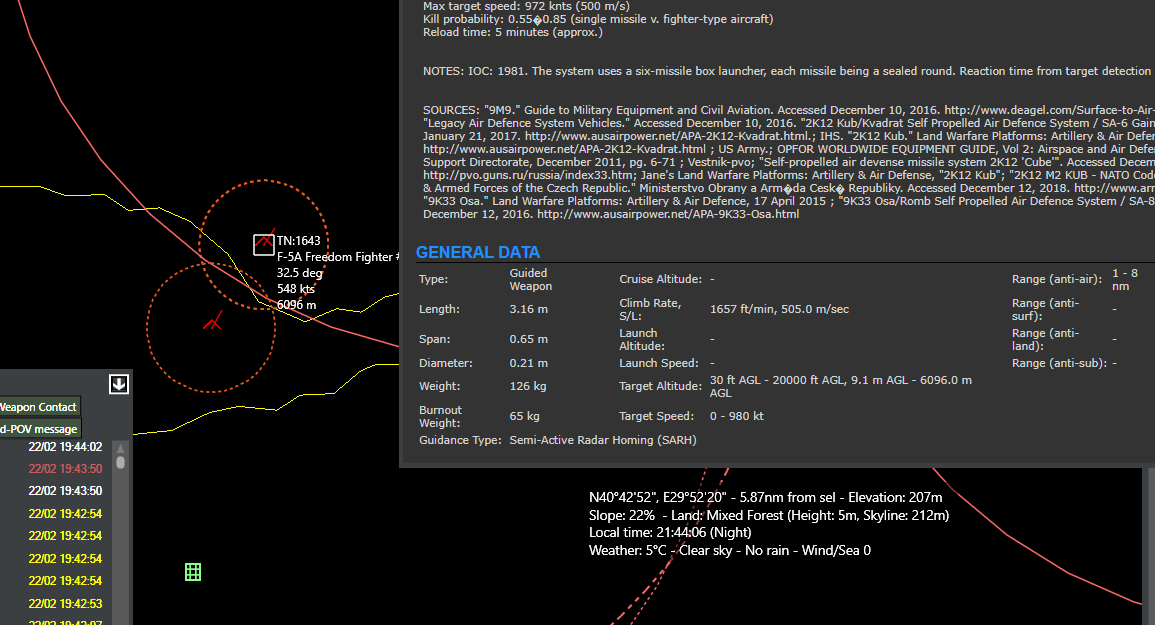Viewport: 1155px width, 625px height.
Task: Click Semi-Active Radar Homing (SARH) guidance text
Action: click(603, 440)
